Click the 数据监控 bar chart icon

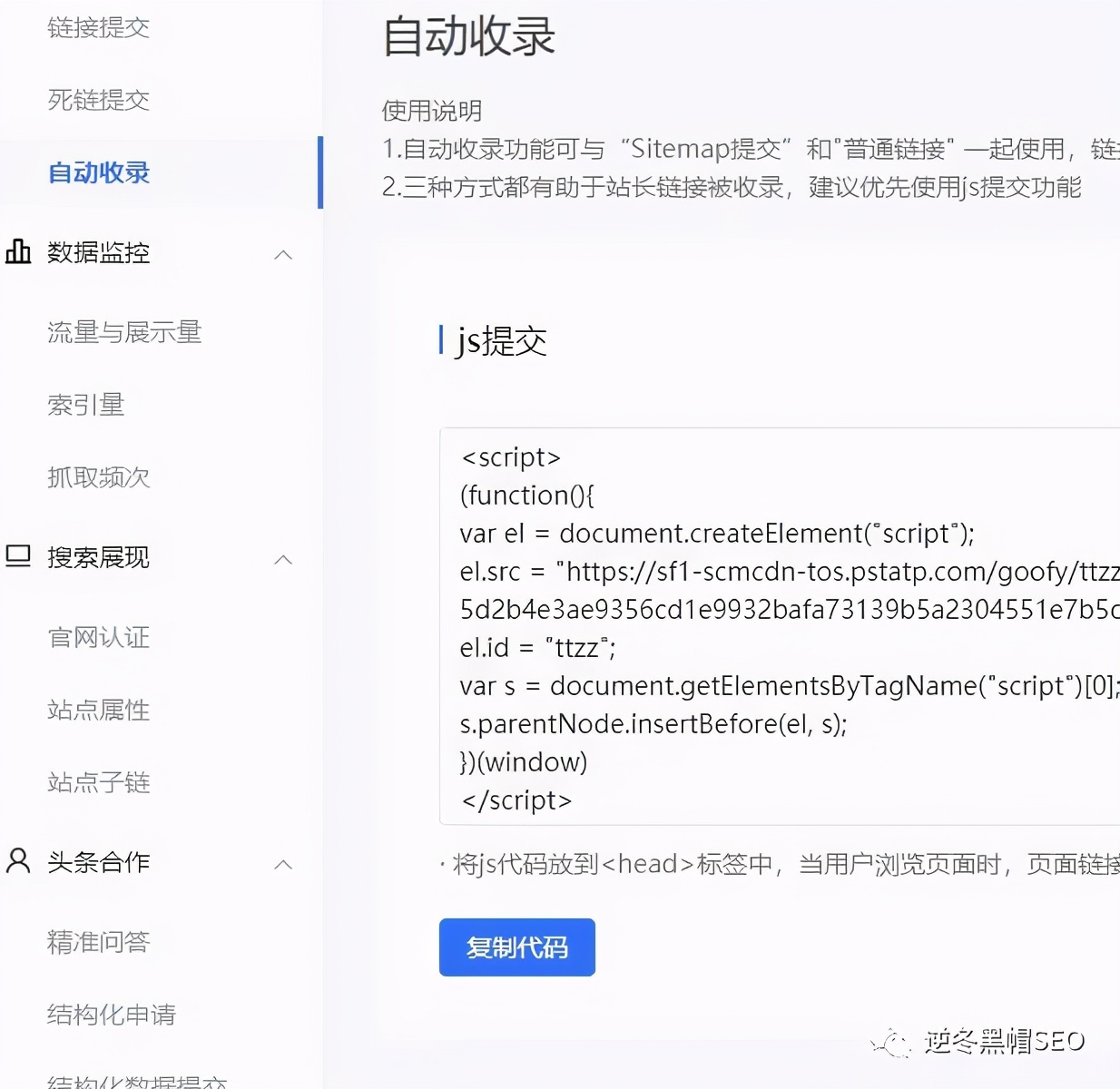click(x=18, y=251)
